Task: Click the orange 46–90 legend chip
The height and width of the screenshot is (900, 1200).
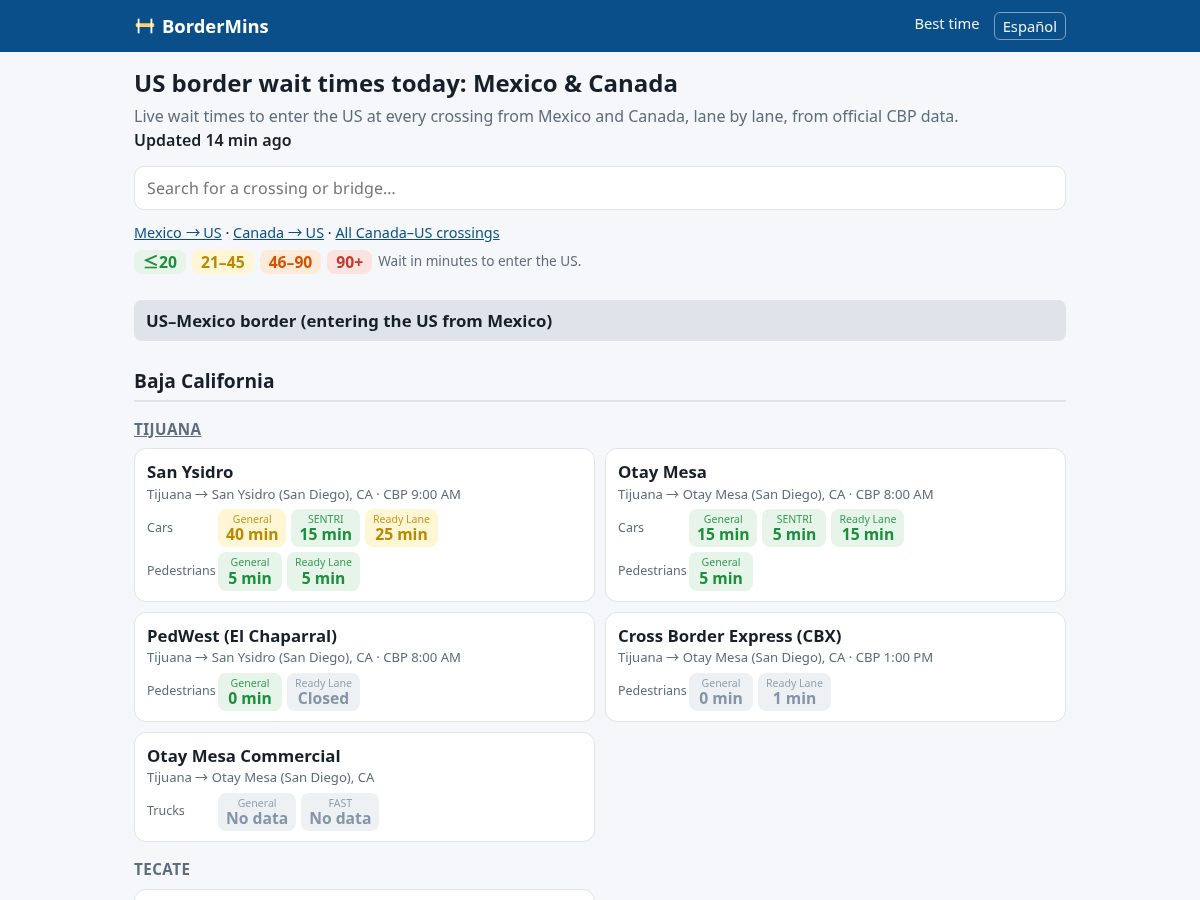Action: coord(290,262)
